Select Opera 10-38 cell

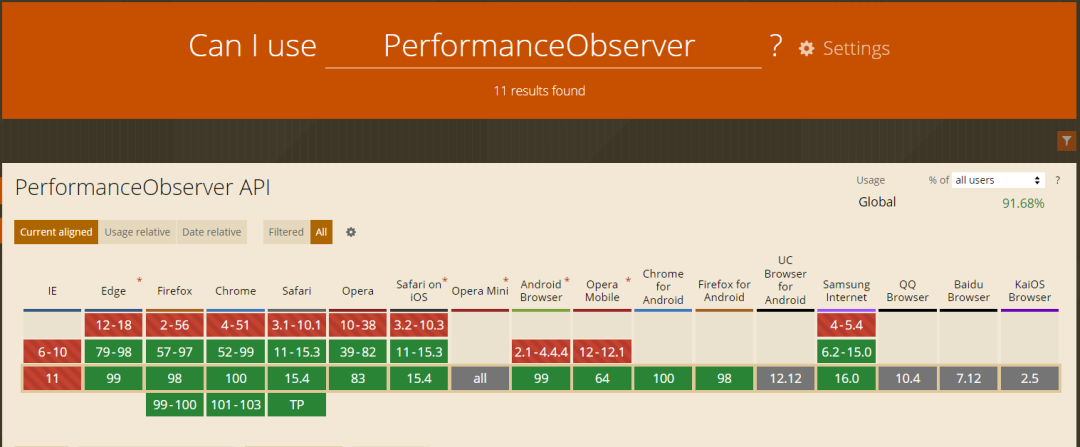[358, 324]
